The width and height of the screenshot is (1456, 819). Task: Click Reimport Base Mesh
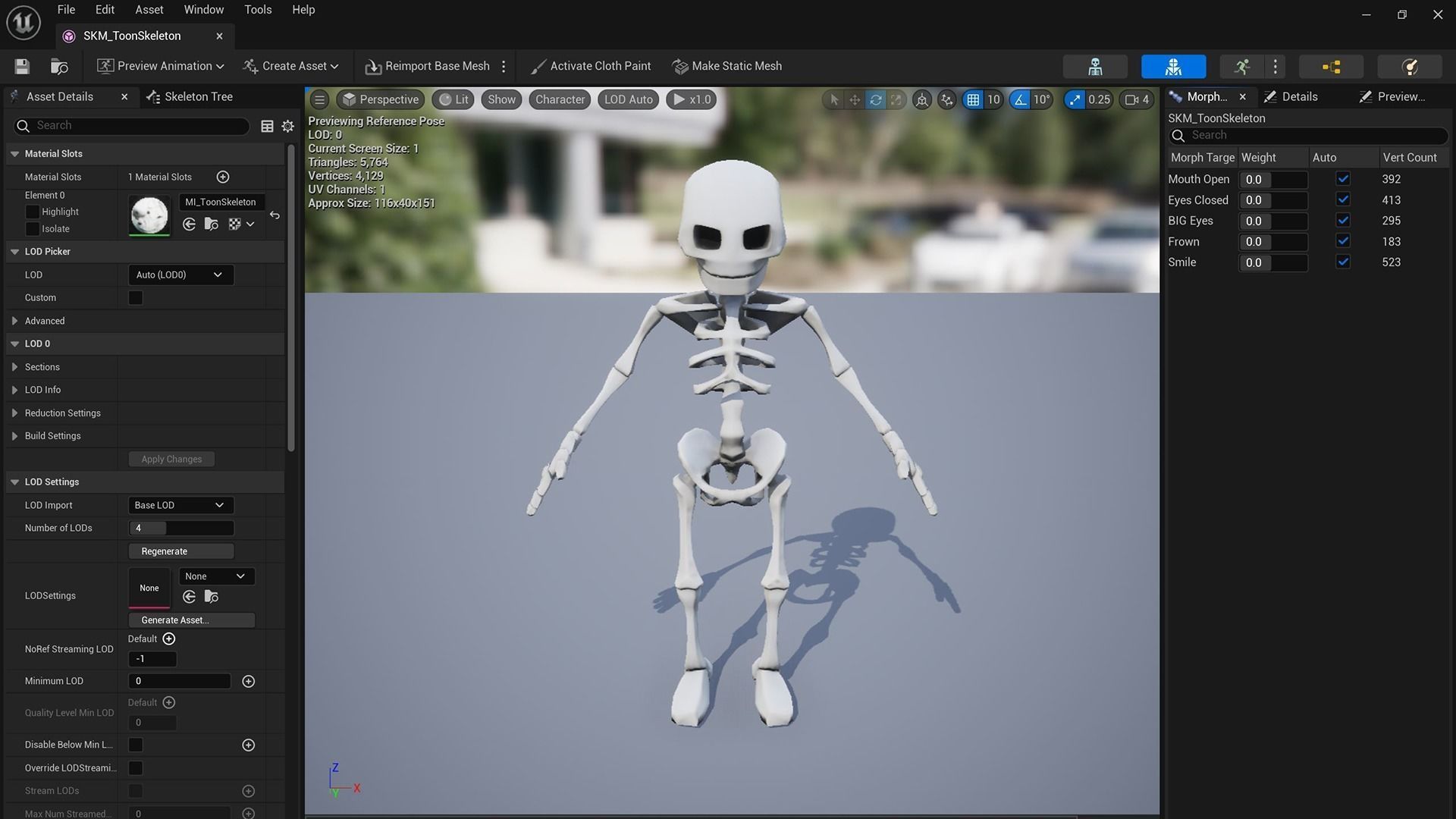tap(428, 67)
